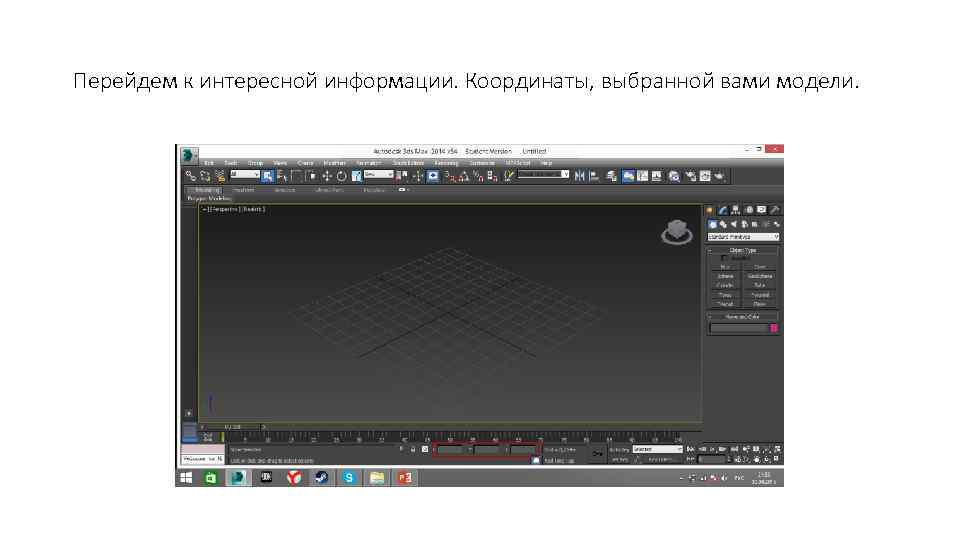960x540 pixels.
Task: Select the Cameras create category
Action: pyautogui.click(x=744, y=225)
